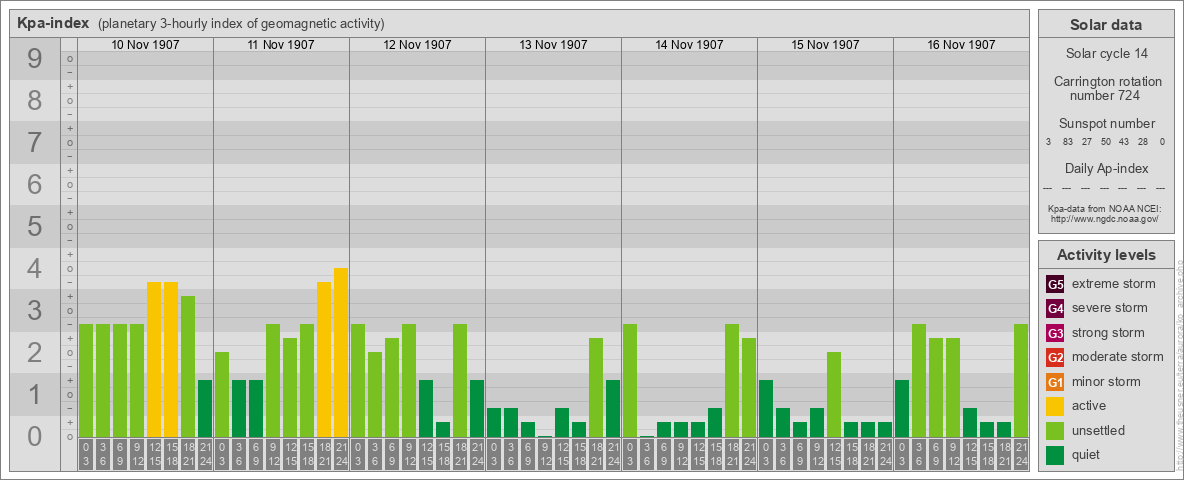Click the 'Solar data' panel heading
Image resolution: width=1184 pixels, height=480 pixels.
[1106, 25]
